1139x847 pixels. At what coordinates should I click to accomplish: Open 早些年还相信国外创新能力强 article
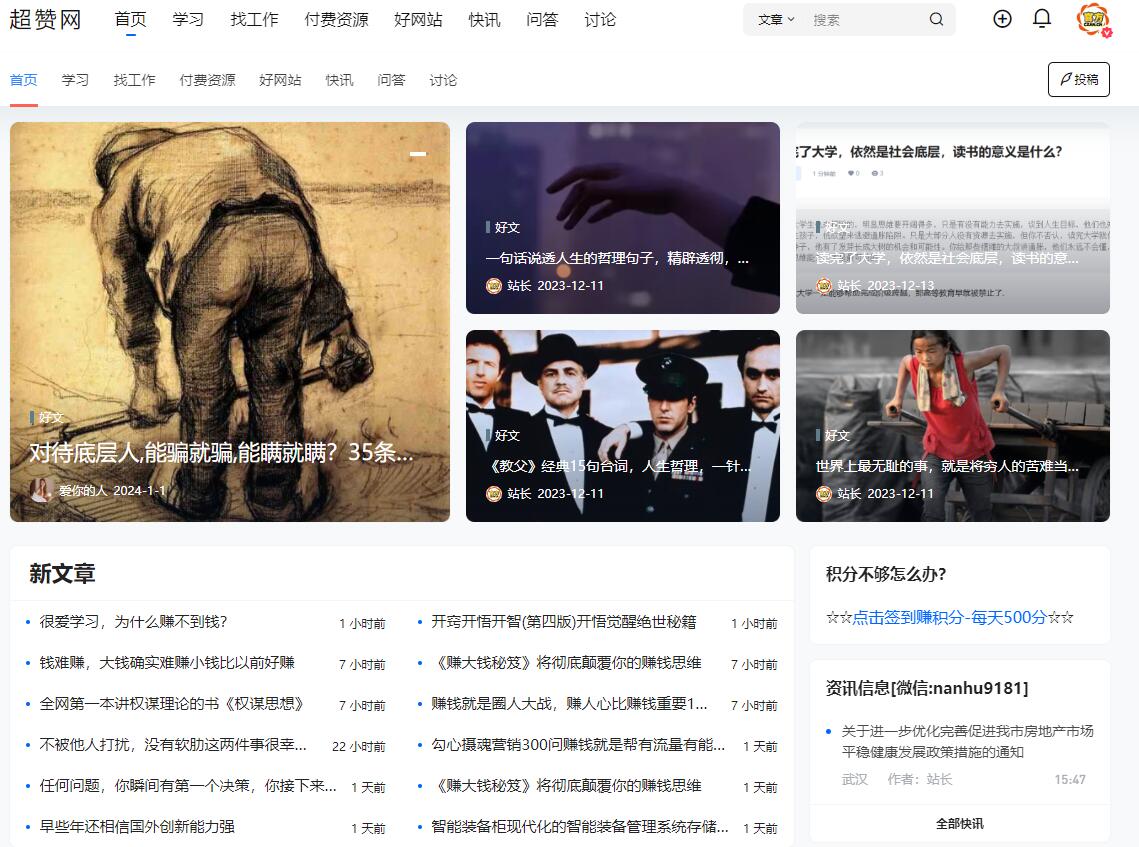click(137, 826)
